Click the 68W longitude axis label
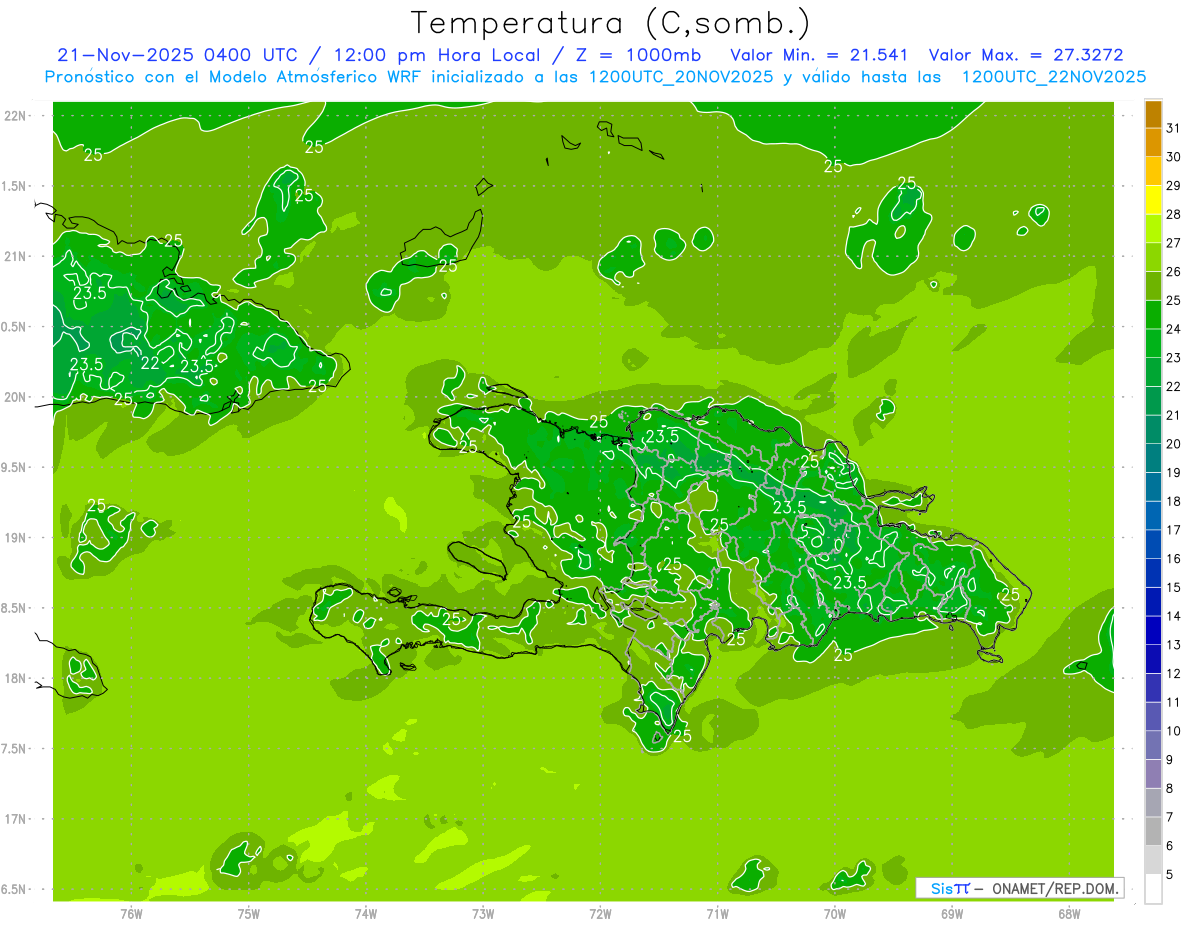 click(x=1069, y=913)
